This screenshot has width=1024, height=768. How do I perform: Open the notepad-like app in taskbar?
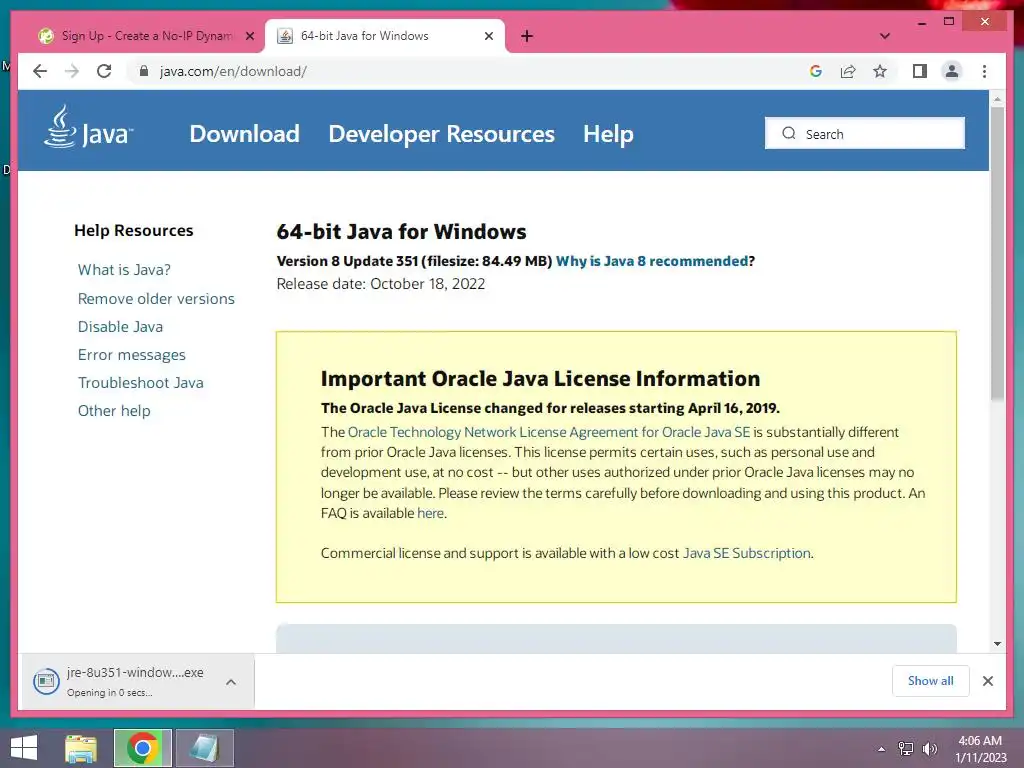[204, 748]
